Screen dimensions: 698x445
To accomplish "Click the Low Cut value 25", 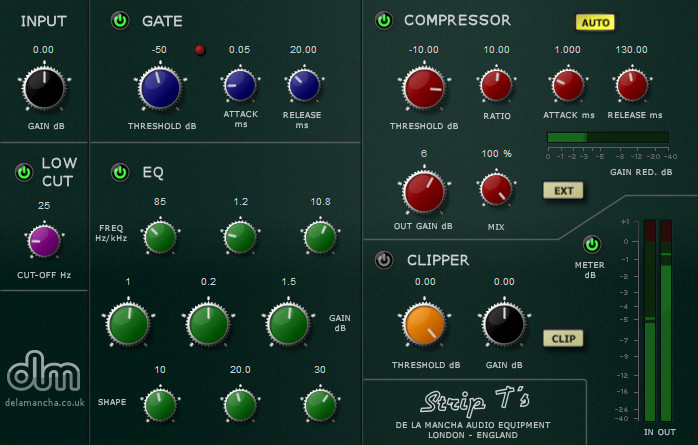I will point(44,206).
